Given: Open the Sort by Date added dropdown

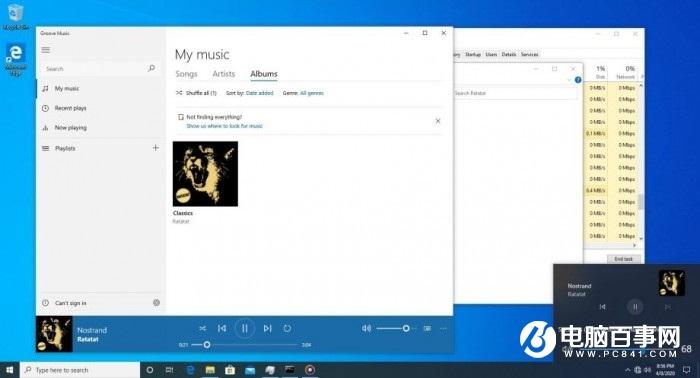Looking at the screenshot, I should pyautogui.click(x=250, y=93).
